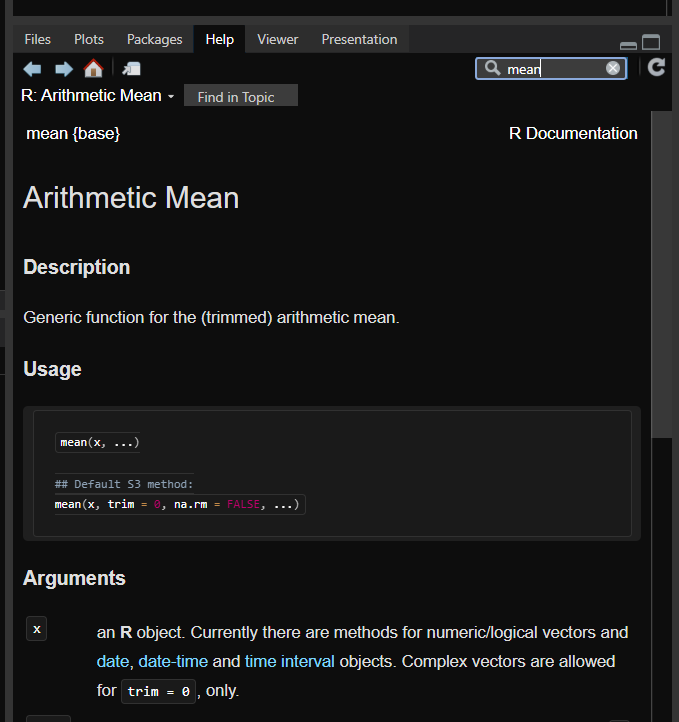
Task: Go to Help home page icon
Action: (x=93, y=69)
